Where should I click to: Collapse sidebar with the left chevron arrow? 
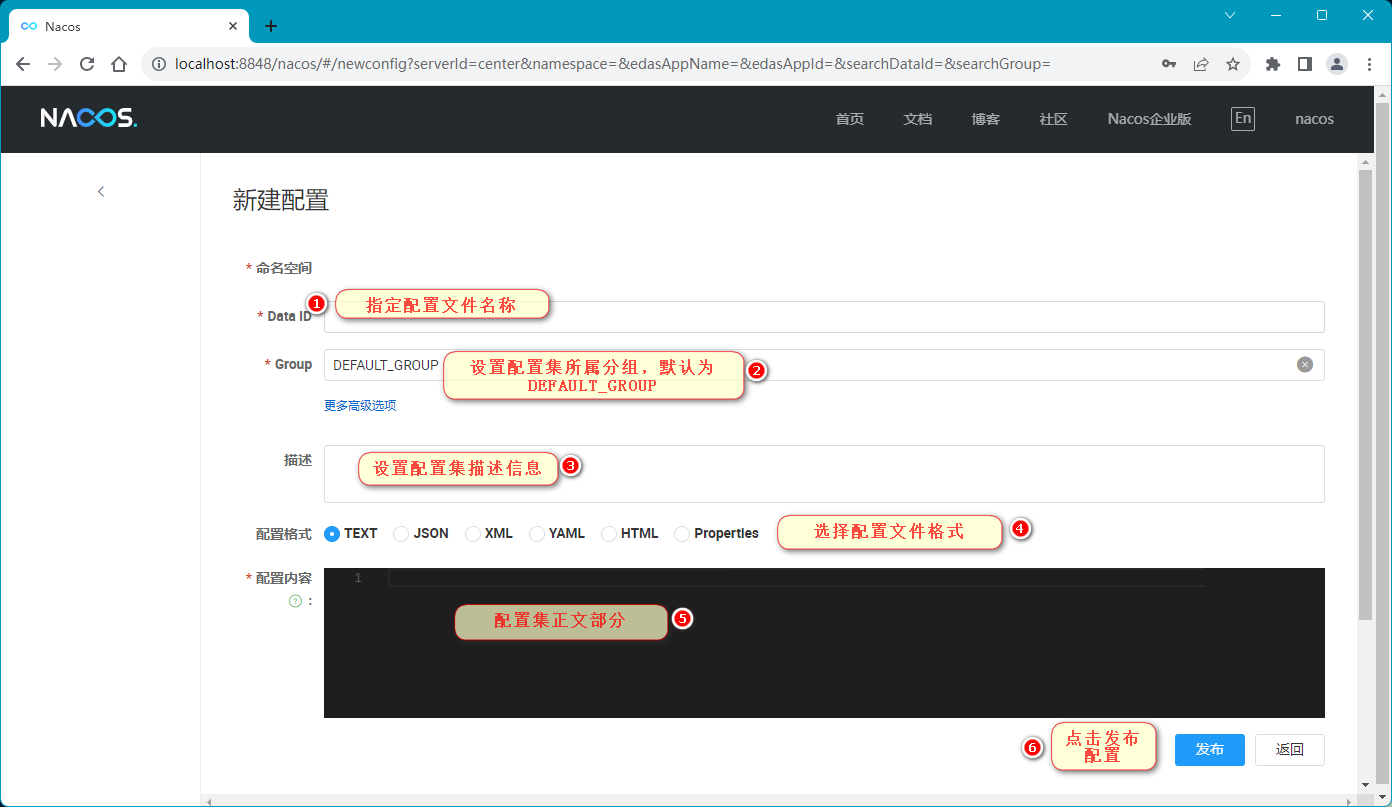[101, 191]
